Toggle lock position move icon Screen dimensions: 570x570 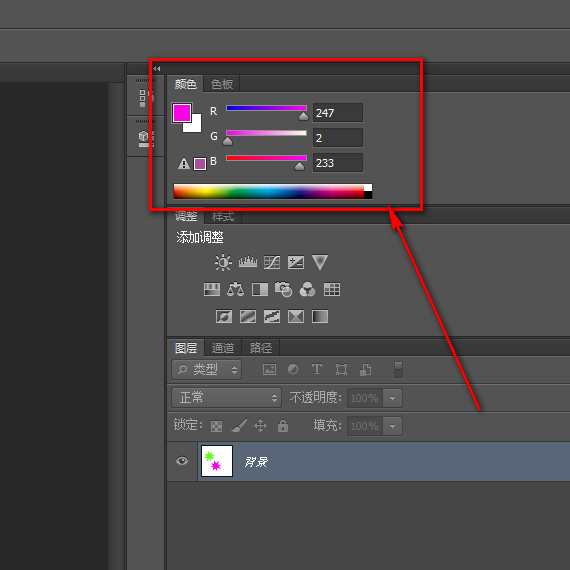(x=261, y=425)
